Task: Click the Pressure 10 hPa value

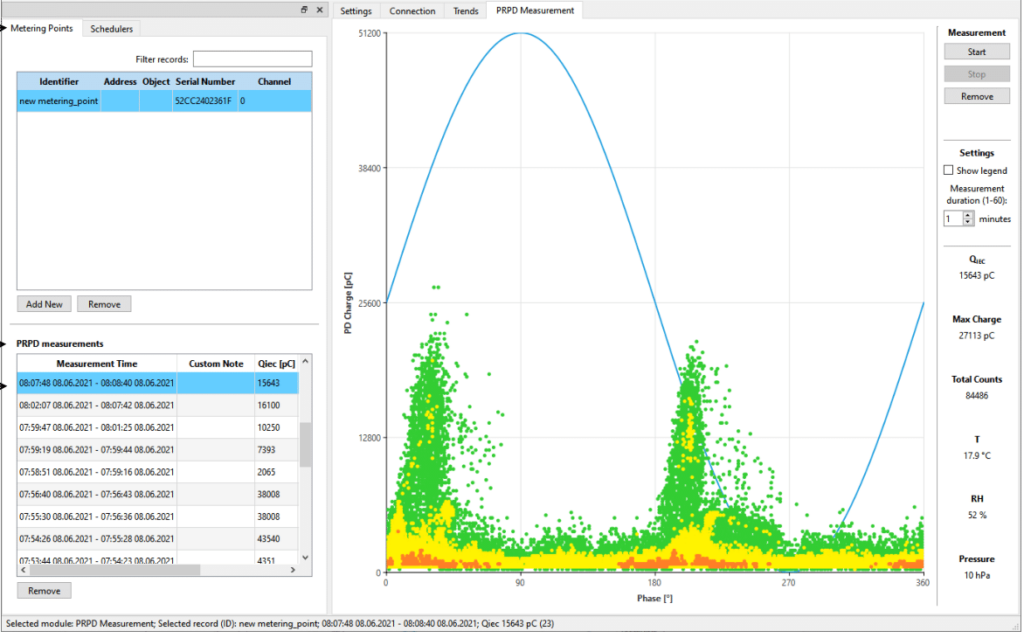Action: coord(976,575)
